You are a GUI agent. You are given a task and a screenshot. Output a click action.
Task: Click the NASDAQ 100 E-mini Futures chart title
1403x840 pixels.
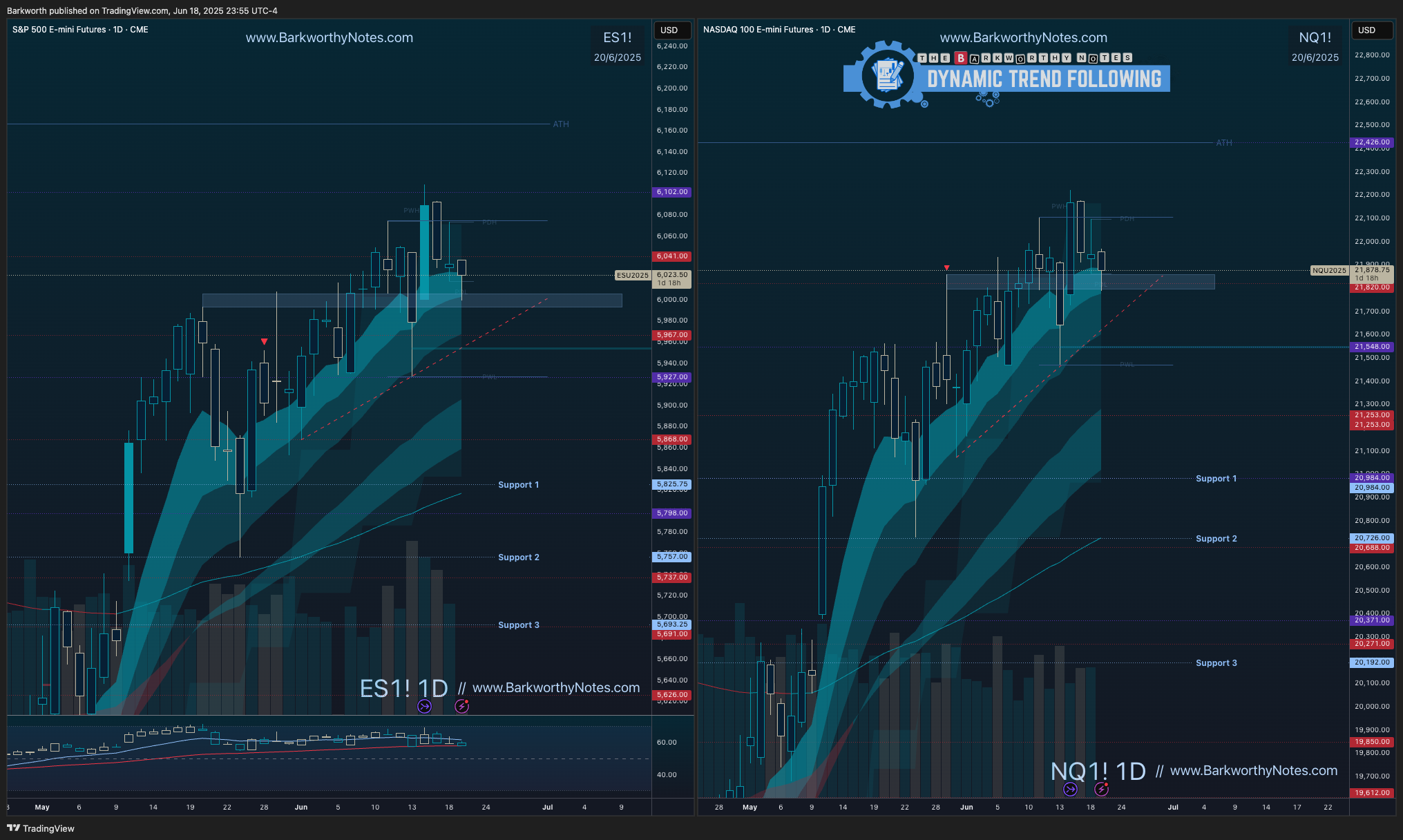[779, 30]
